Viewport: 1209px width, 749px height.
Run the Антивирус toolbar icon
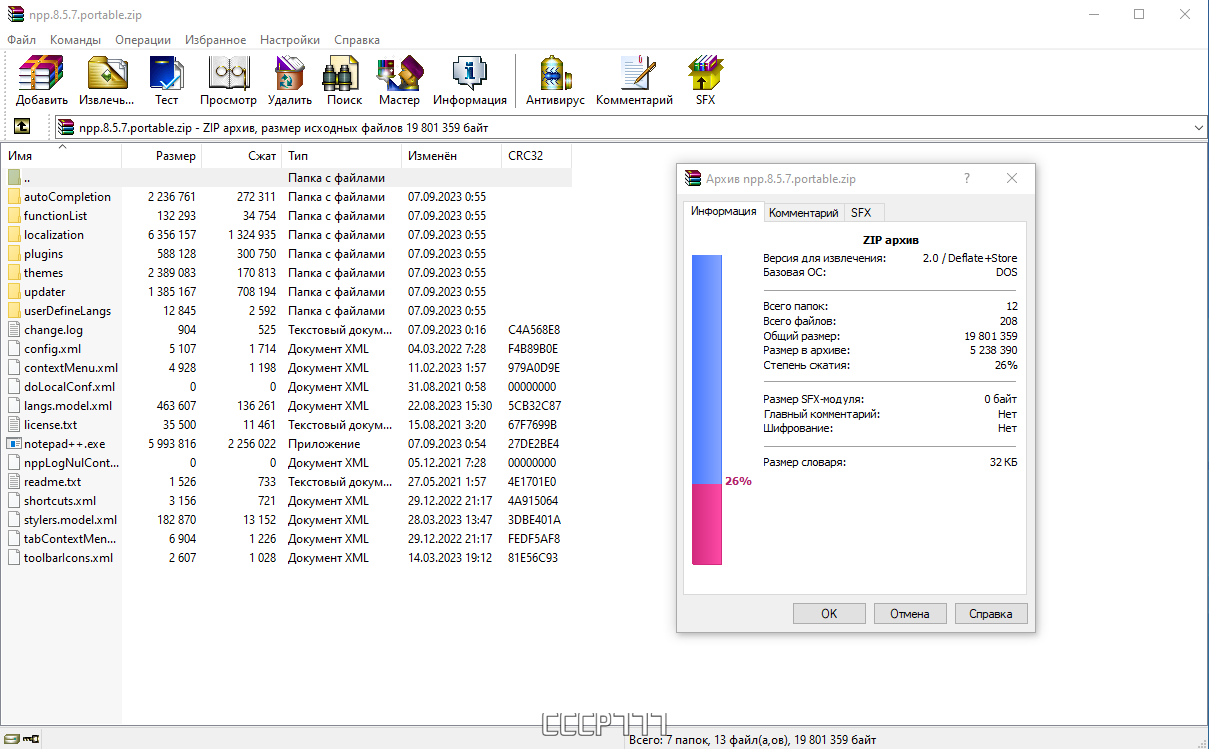[555, 74]
